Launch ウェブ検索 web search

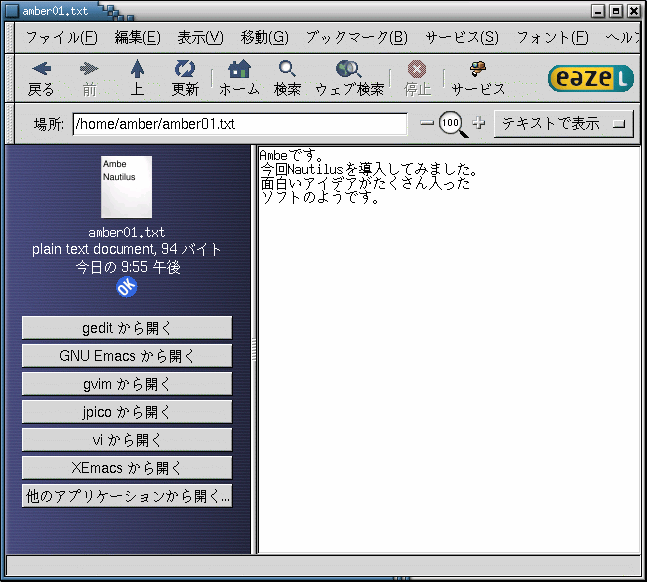point(349,77)
